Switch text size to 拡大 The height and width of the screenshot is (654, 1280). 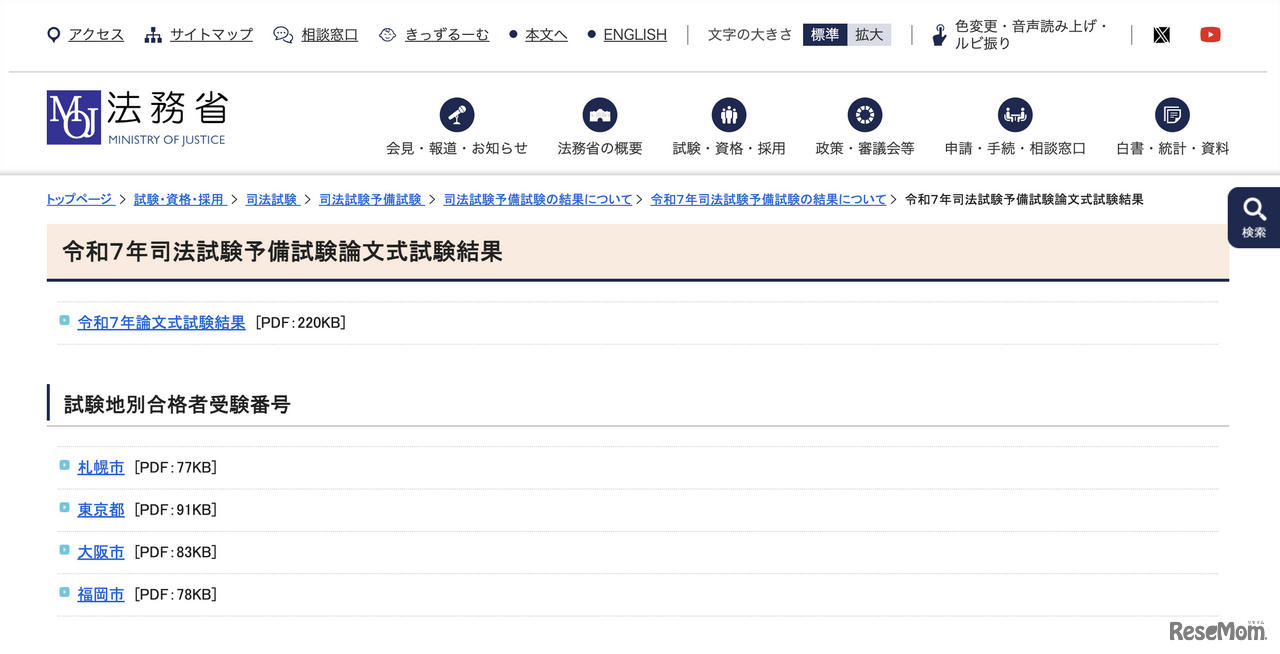tap(869, 34)
